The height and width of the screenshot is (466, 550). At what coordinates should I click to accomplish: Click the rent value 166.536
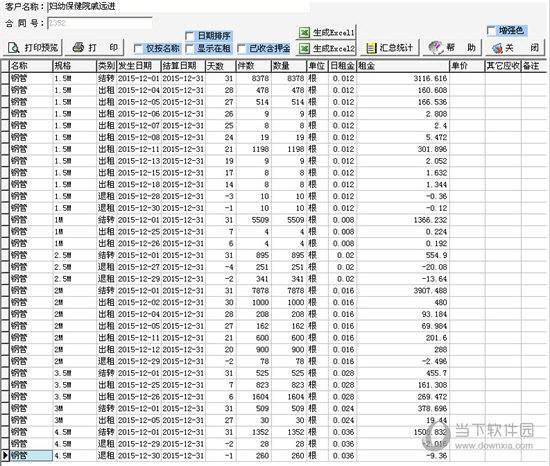tap(432, 102)
